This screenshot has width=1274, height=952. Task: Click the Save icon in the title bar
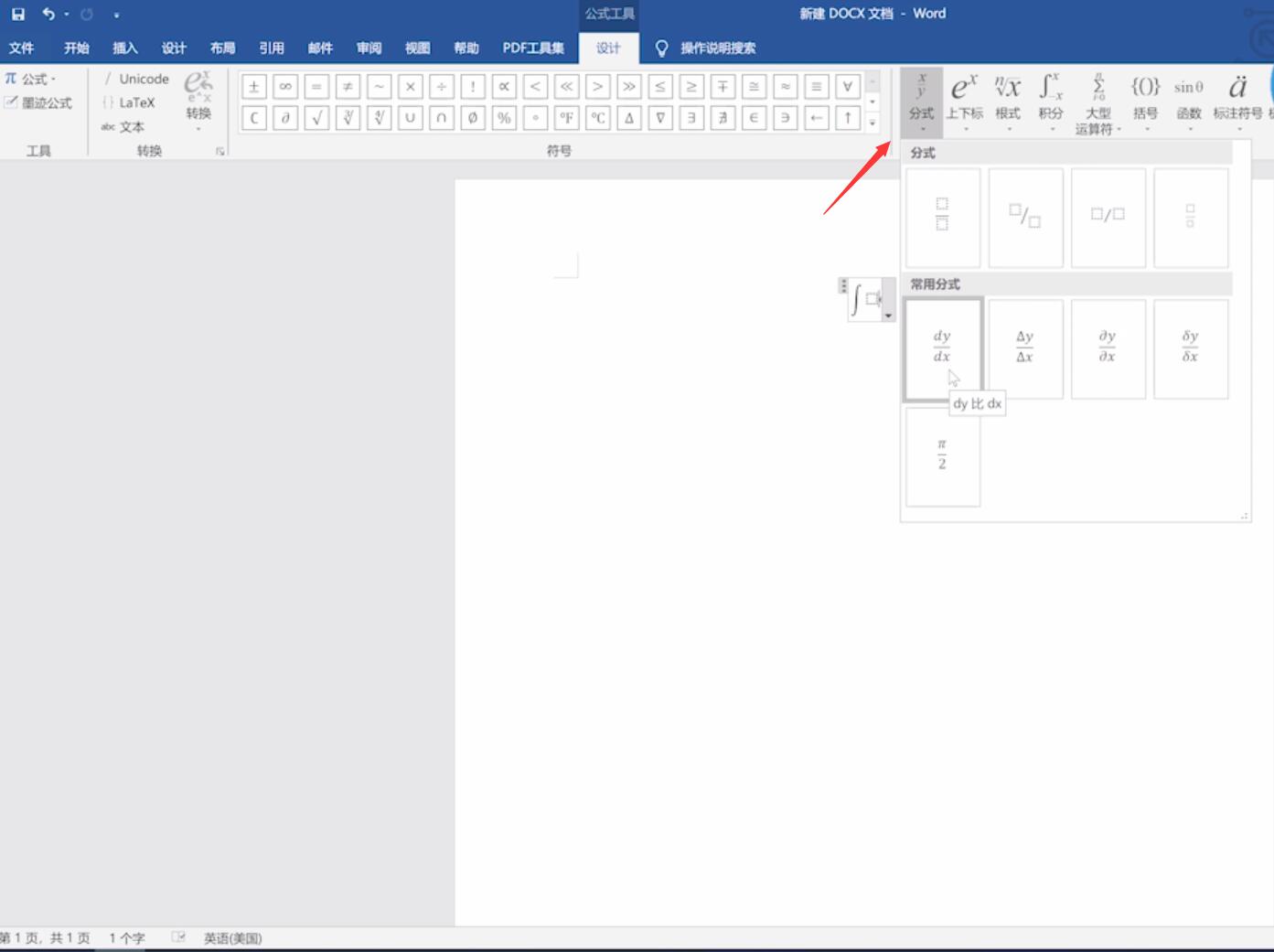pyautogui.click(x=17, y=14)
